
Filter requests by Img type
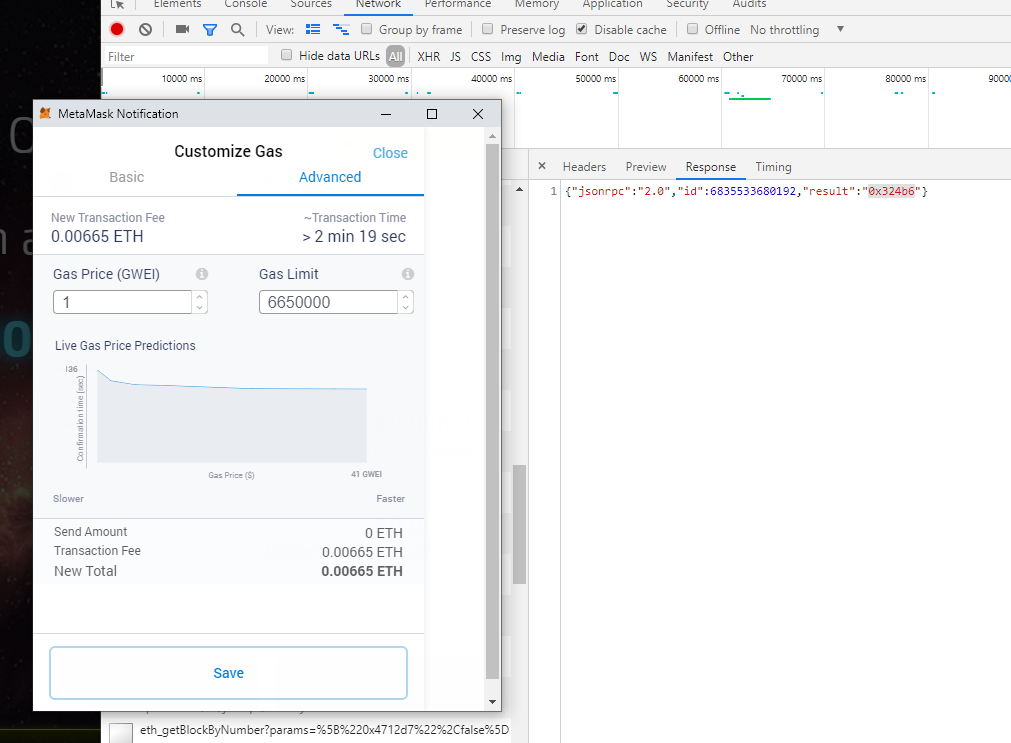(x=511, y=57)
